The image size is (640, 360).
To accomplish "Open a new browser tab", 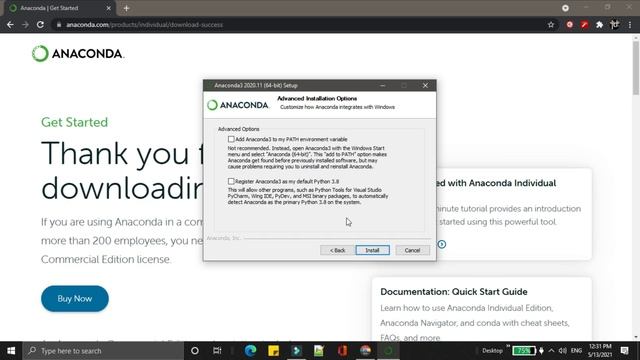I will (127, 8).
